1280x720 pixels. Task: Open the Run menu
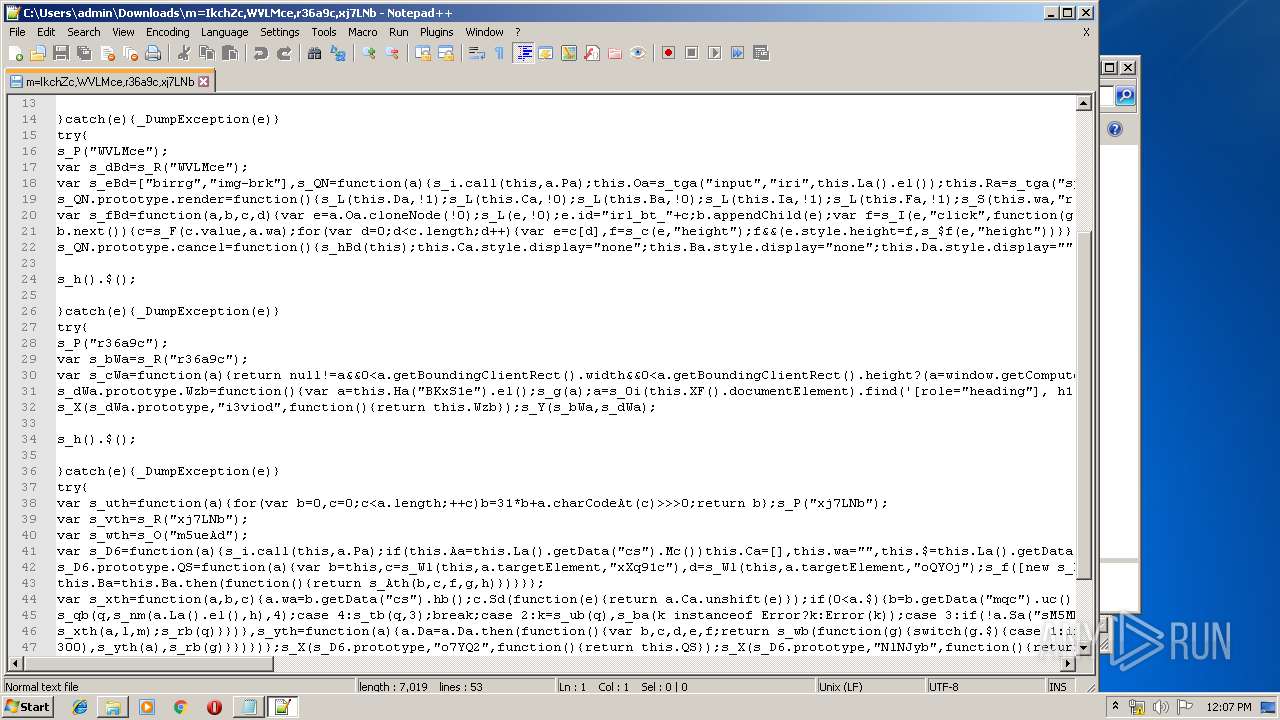(399, 32)
